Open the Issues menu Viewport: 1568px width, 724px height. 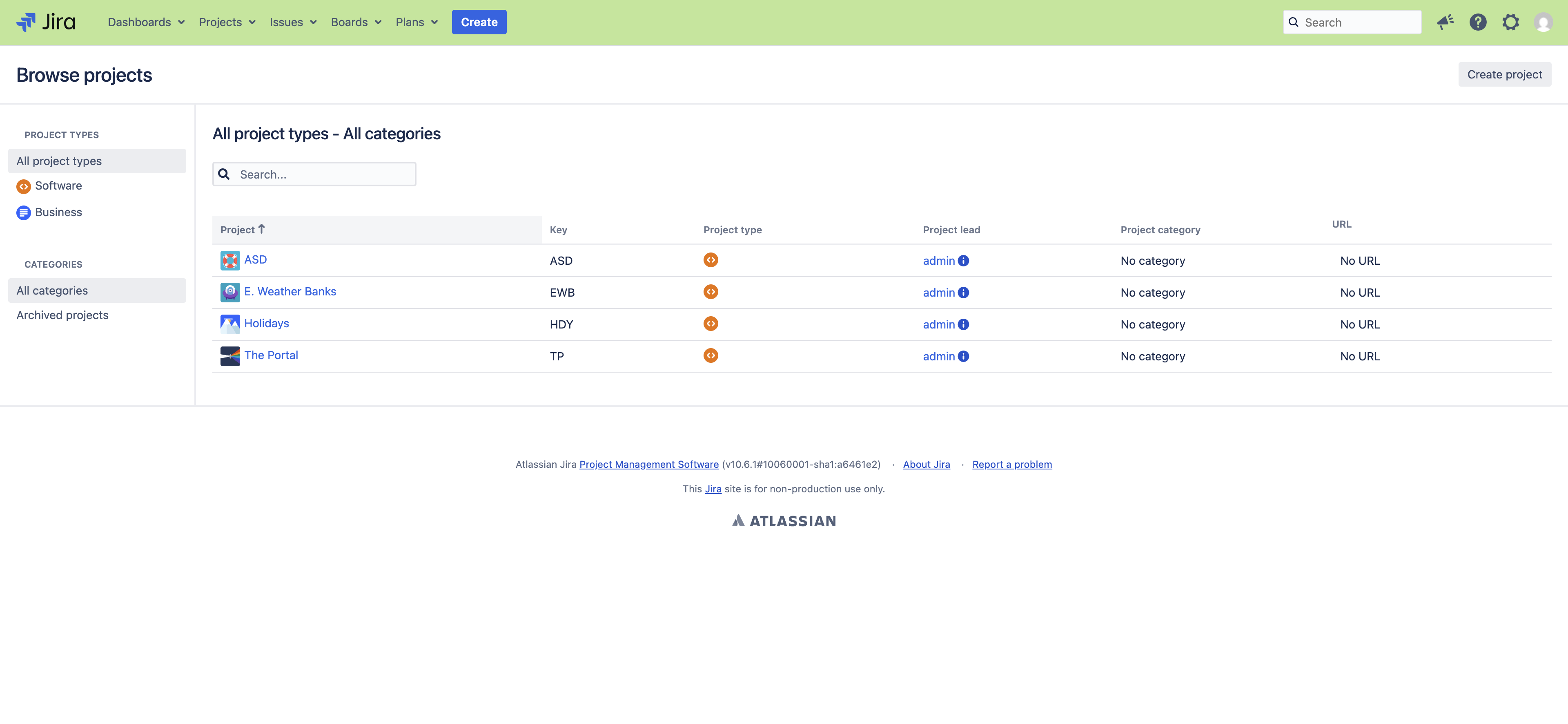coord(293,22)
